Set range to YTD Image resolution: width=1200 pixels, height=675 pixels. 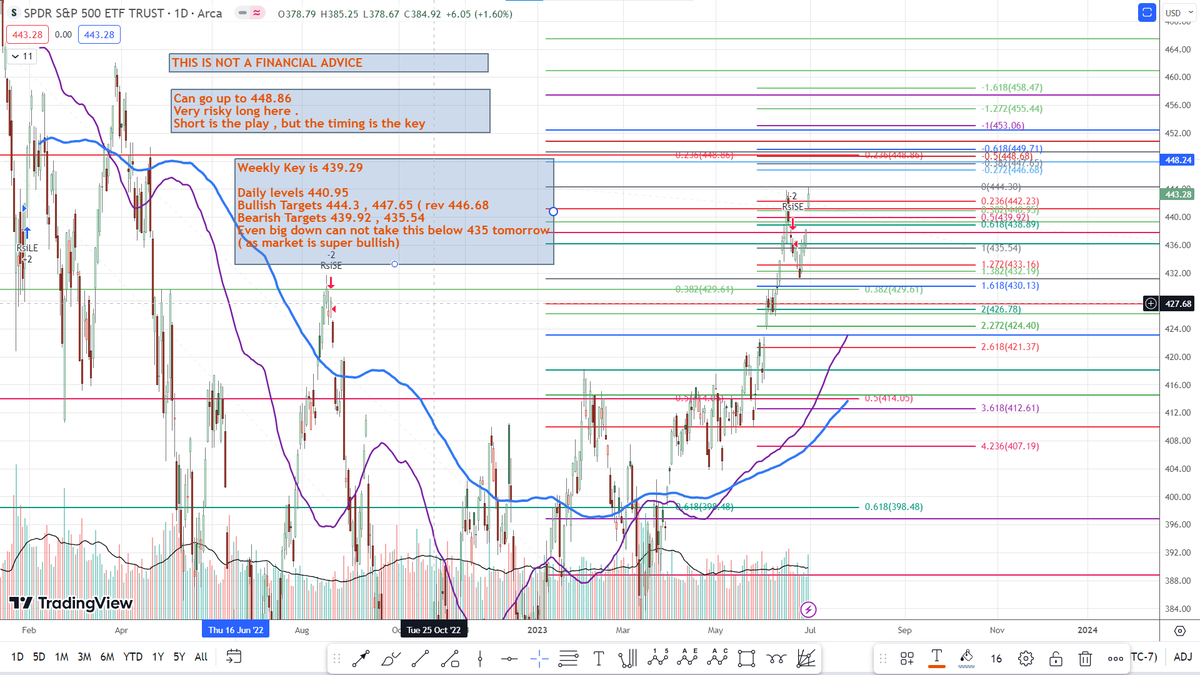pyautogui.click(x=132, y=657)
